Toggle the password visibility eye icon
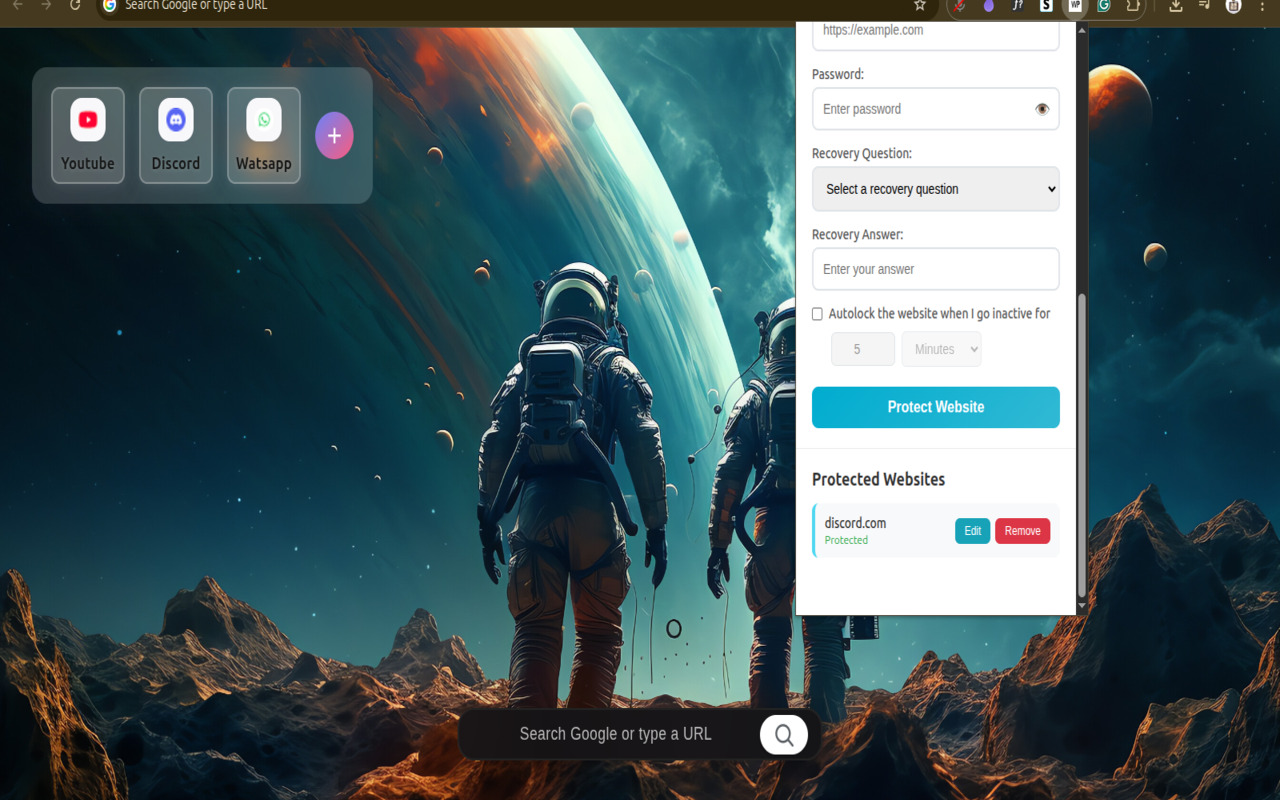Viewport: 1280px width, 800px height. coord(1042,109)
